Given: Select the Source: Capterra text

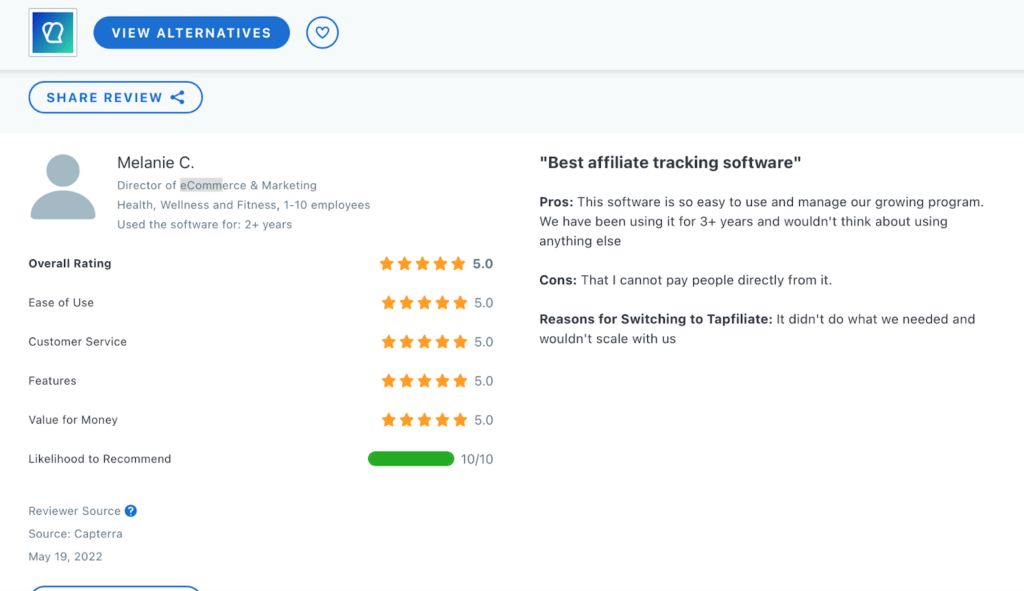Looking at the screenshot, I should point(75,533).
